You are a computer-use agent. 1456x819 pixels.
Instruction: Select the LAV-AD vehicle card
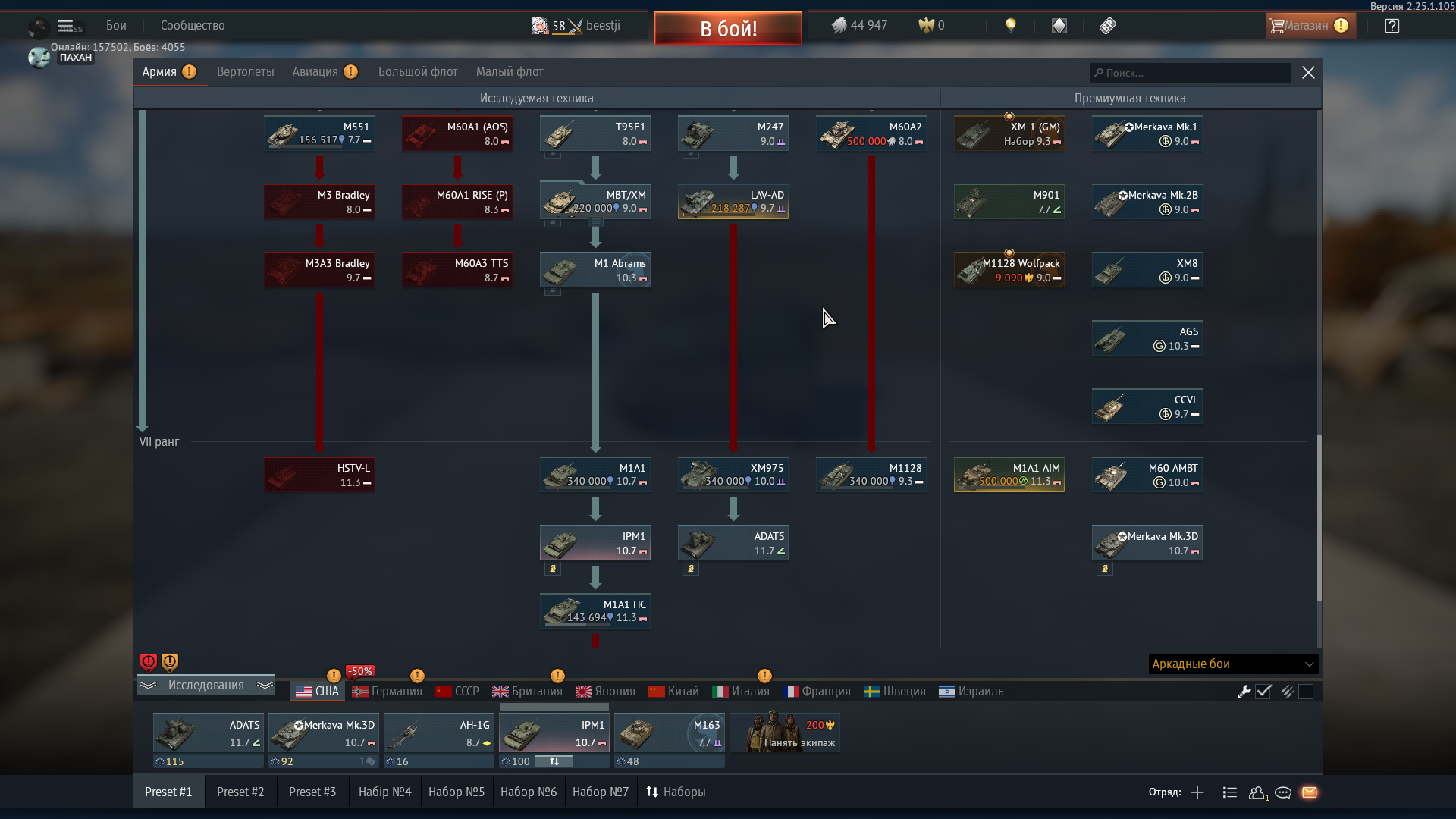click(733, 202)
